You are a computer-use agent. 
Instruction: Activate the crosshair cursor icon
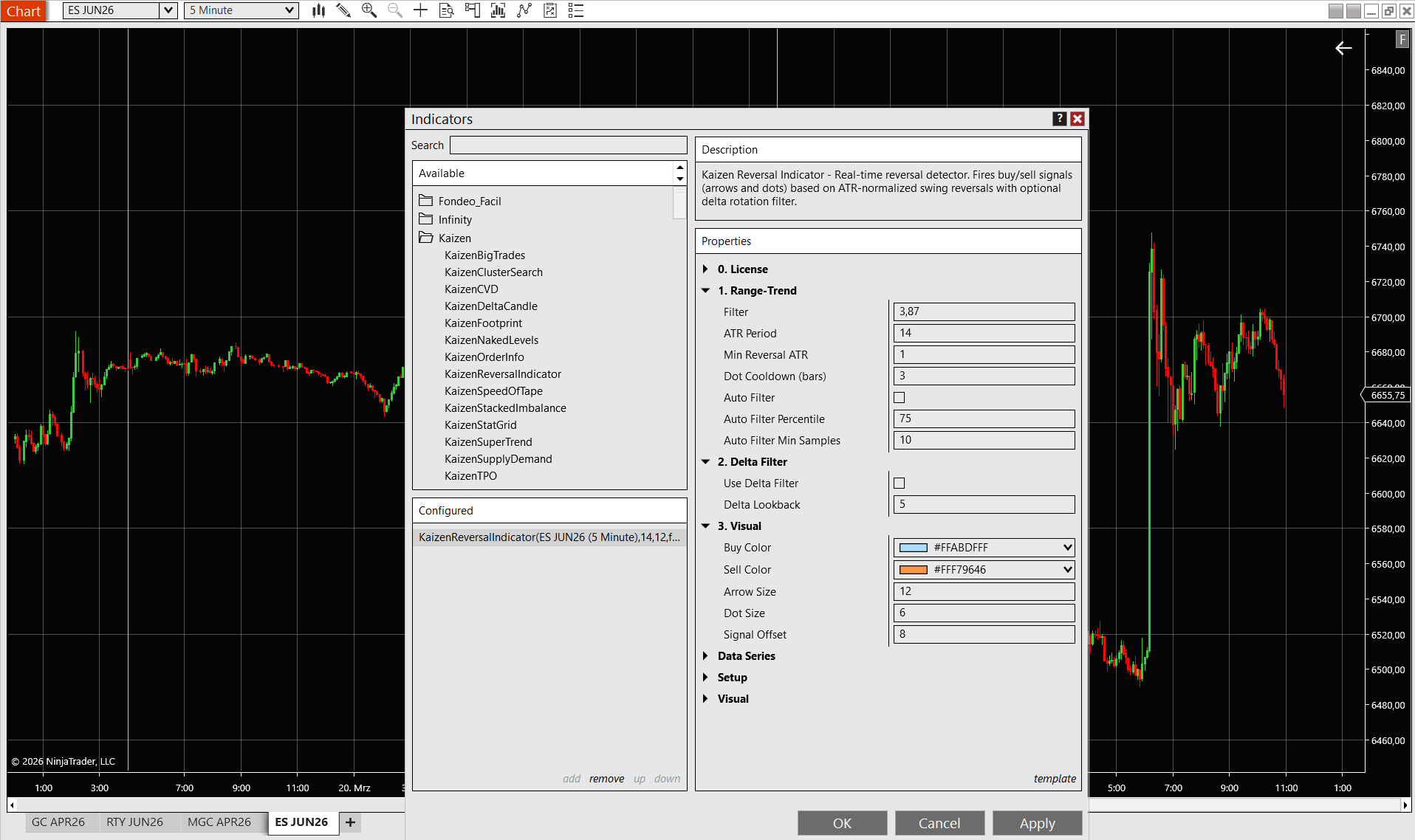(420, 10)
